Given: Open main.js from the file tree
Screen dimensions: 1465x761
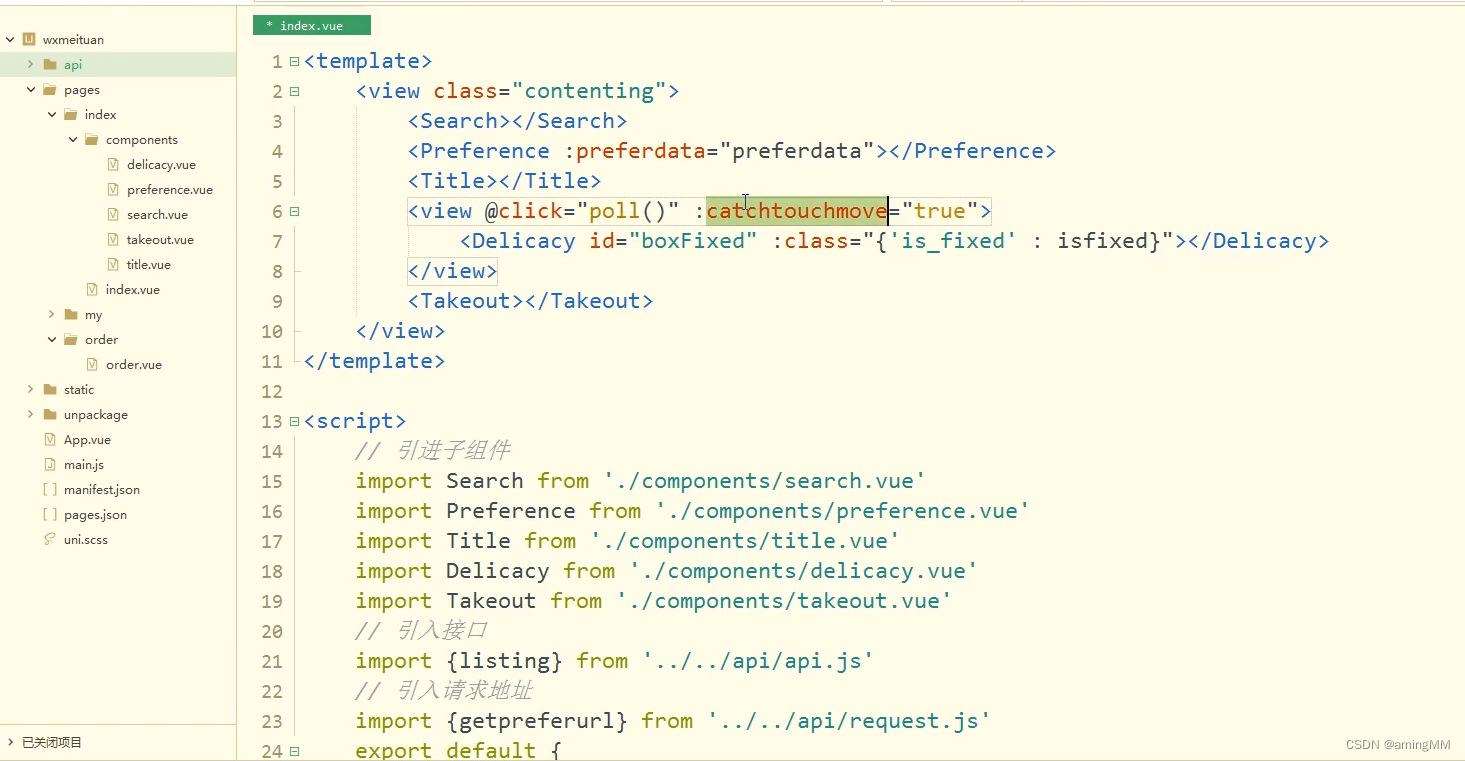Looking at the screenshot, I should 84,465.
